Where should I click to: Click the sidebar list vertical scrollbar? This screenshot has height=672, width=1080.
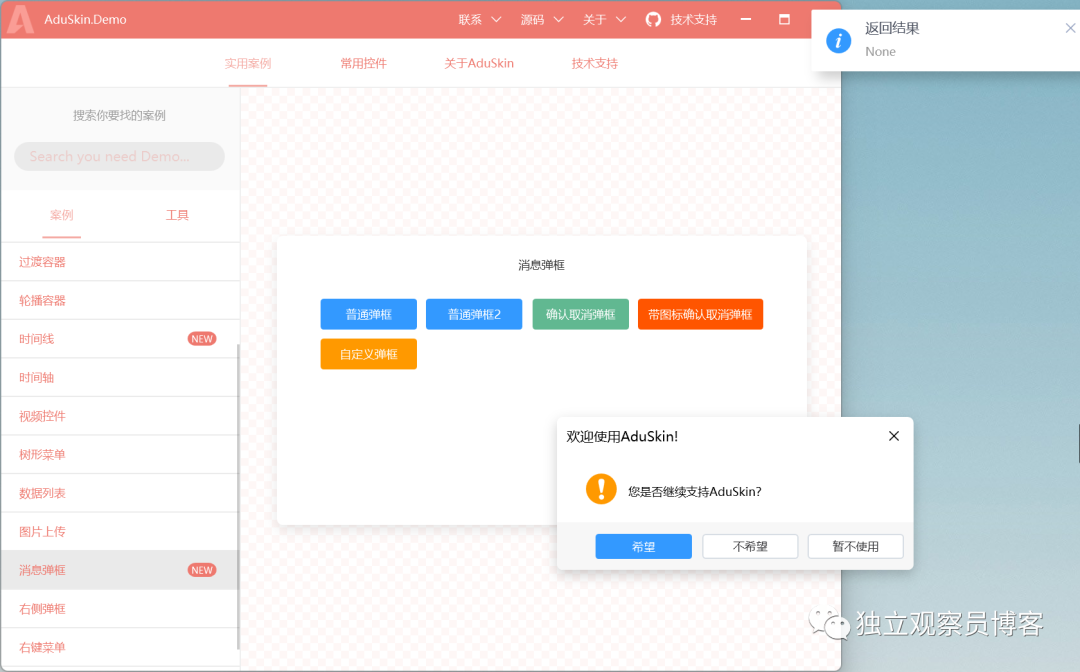pos(238,496)
